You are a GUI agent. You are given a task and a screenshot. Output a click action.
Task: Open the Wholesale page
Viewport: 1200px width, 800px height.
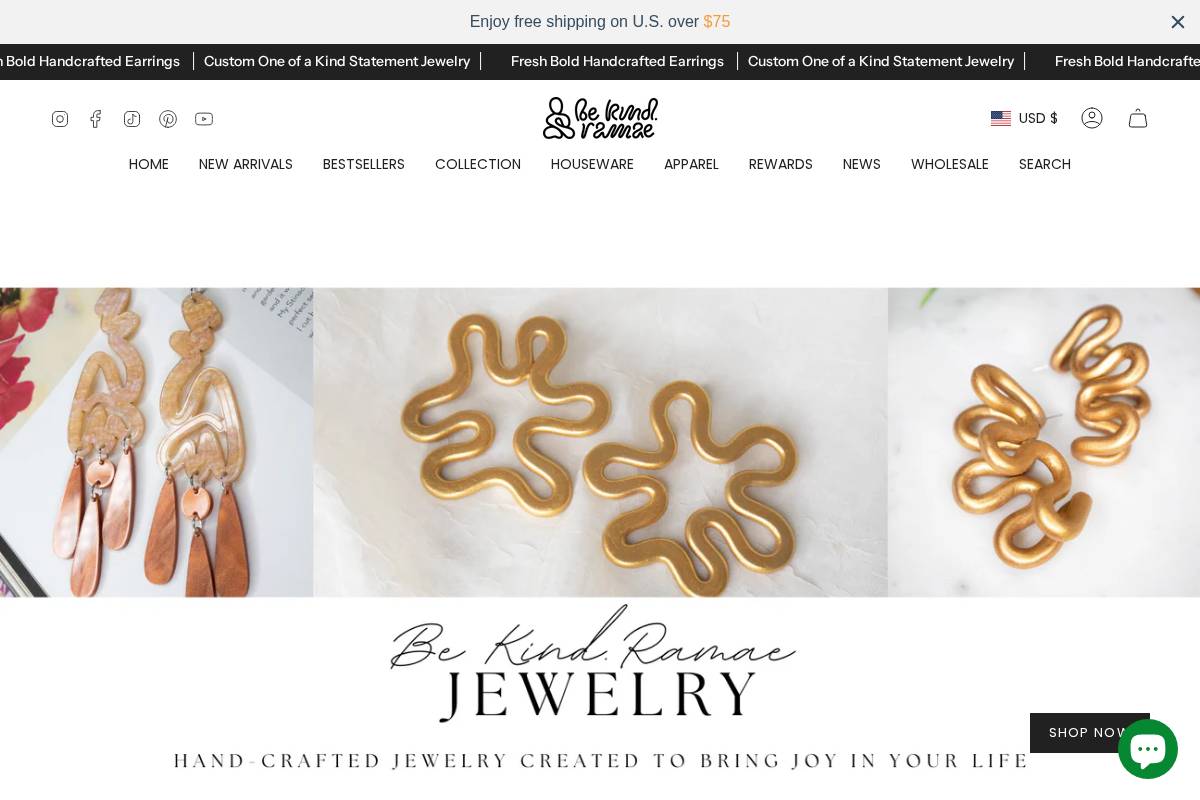point(950,164)
